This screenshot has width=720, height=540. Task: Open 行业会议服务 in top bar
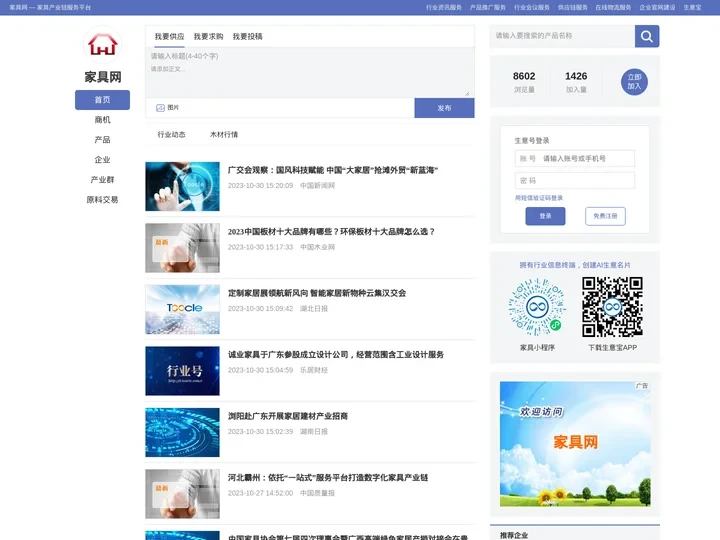pos(532,7)
